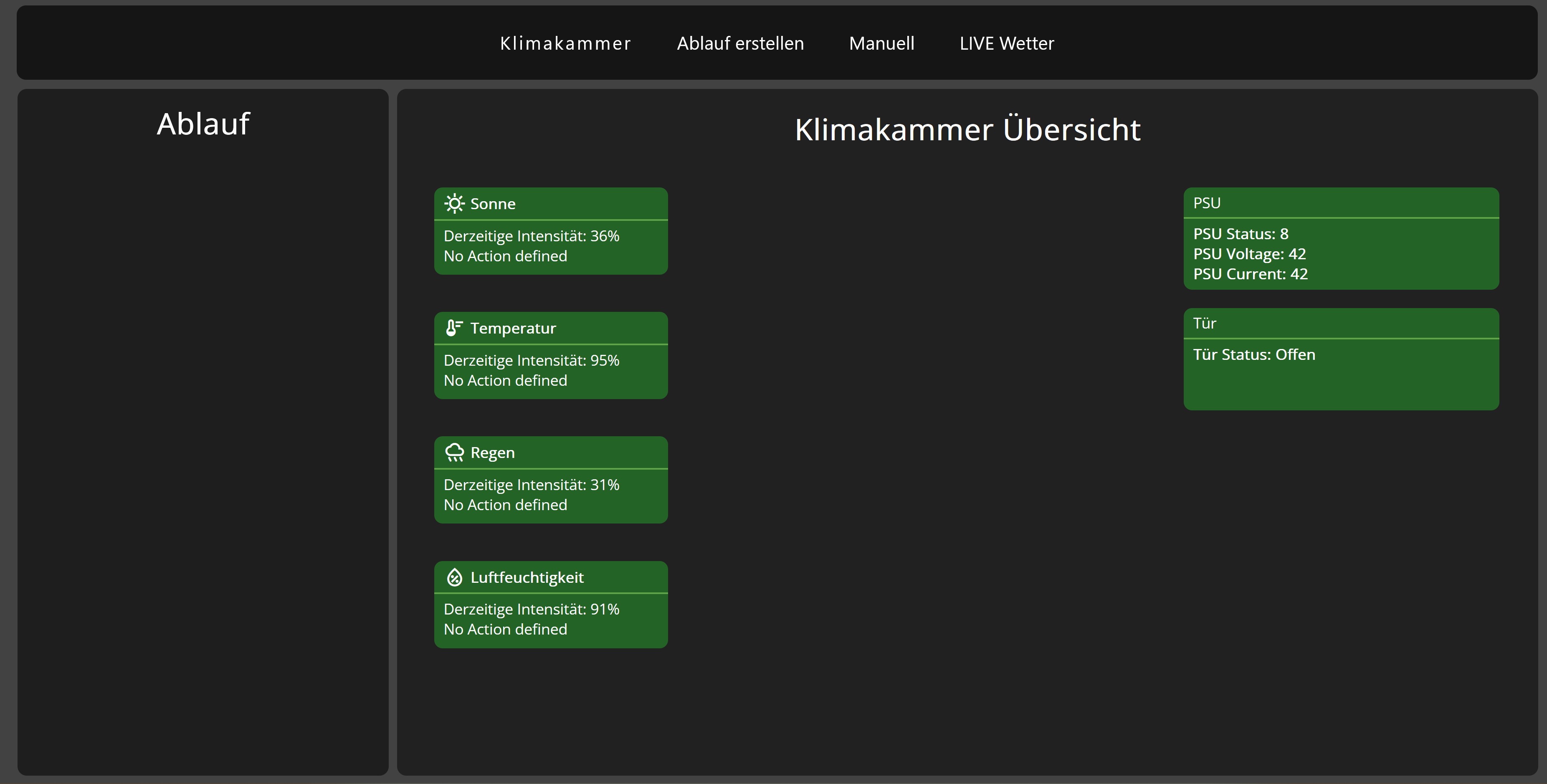Click the PSU Voltage: 42 line
1547x784 pixels.
pyautogui.click(x=1249, y=254)
